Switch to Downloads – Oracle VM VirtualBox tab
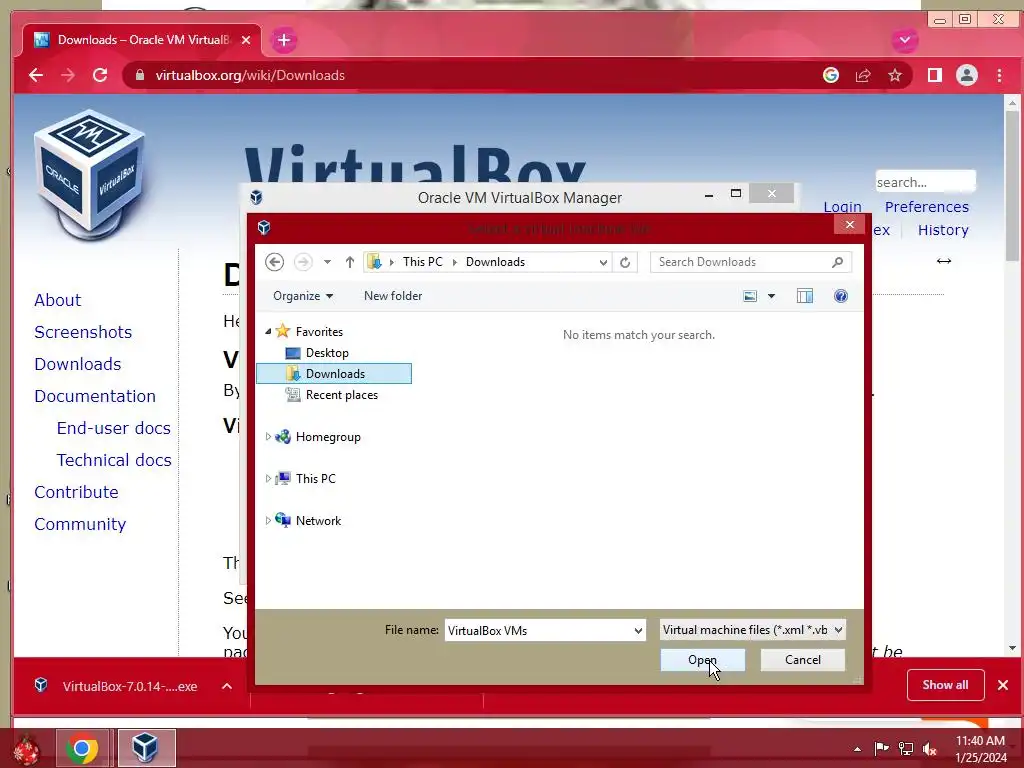The image size is (1024, 768). [x=142, y=40]
